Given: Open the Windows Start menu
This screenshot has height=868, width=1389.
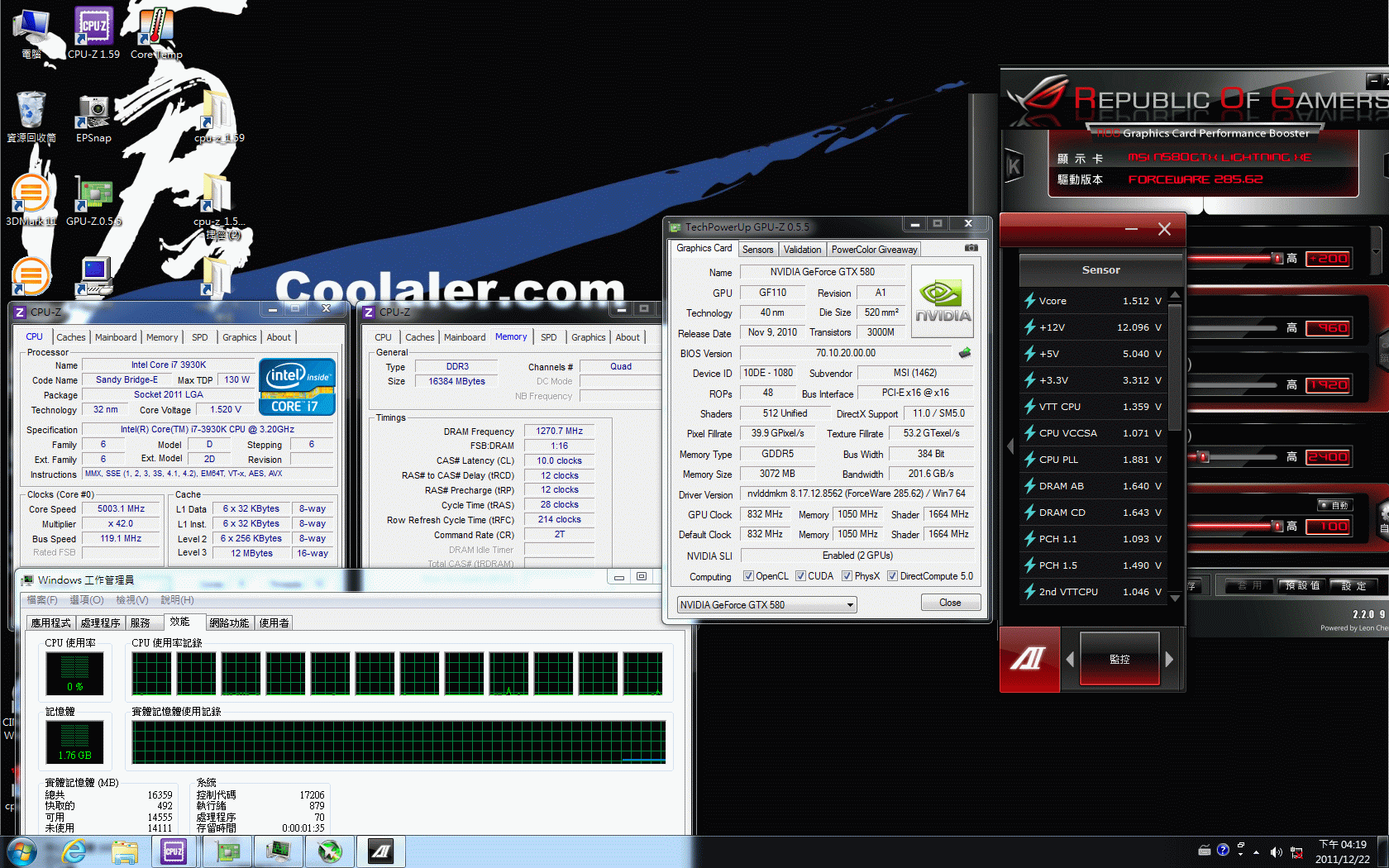Looking at the screenshot, I should pyautogui.click(x=21, y=851).
